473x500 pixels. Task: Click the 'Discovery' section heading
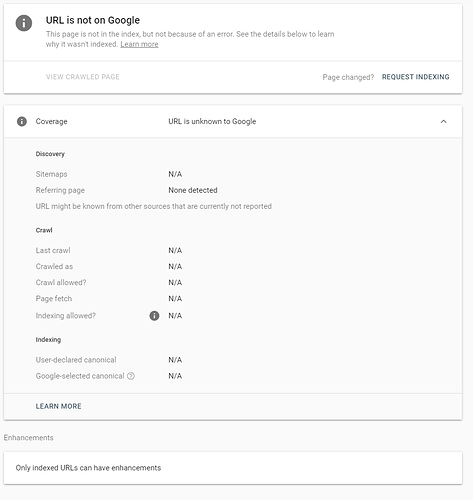(50, 154)
